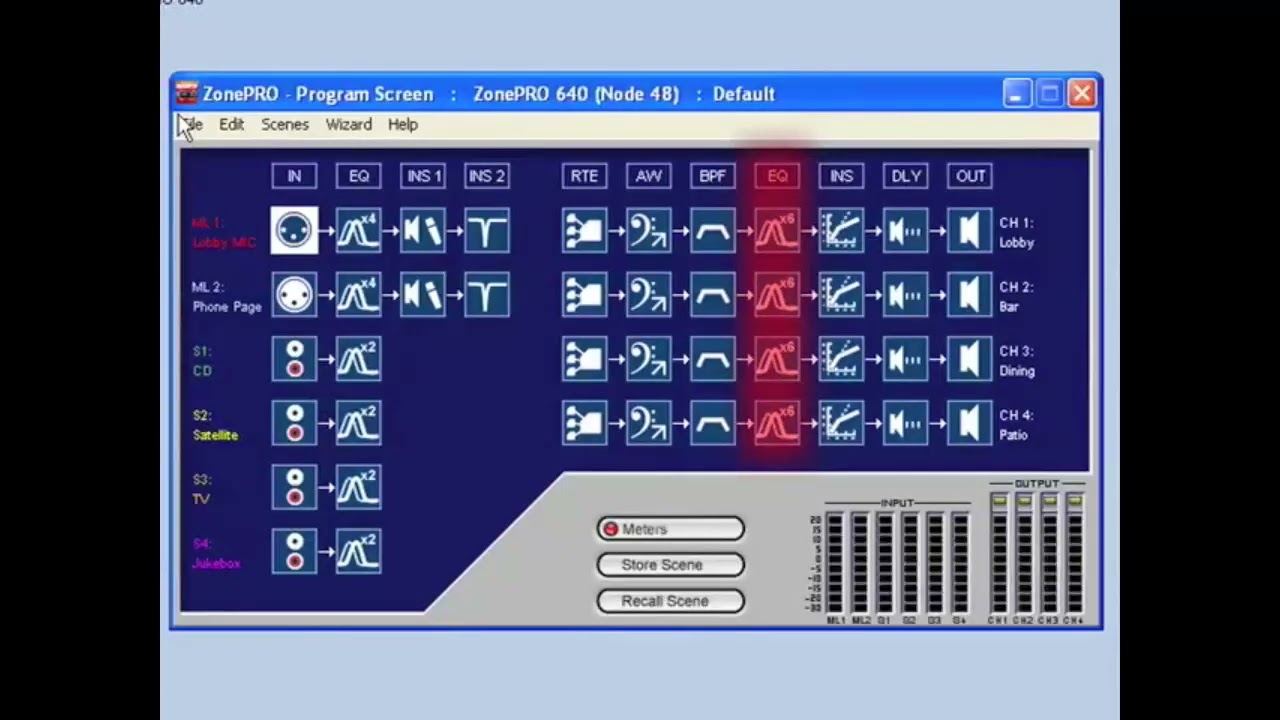The width and height of the screenshot is (1280, 720).
Task: Open the Wizard menu
Action: point(349,125)
